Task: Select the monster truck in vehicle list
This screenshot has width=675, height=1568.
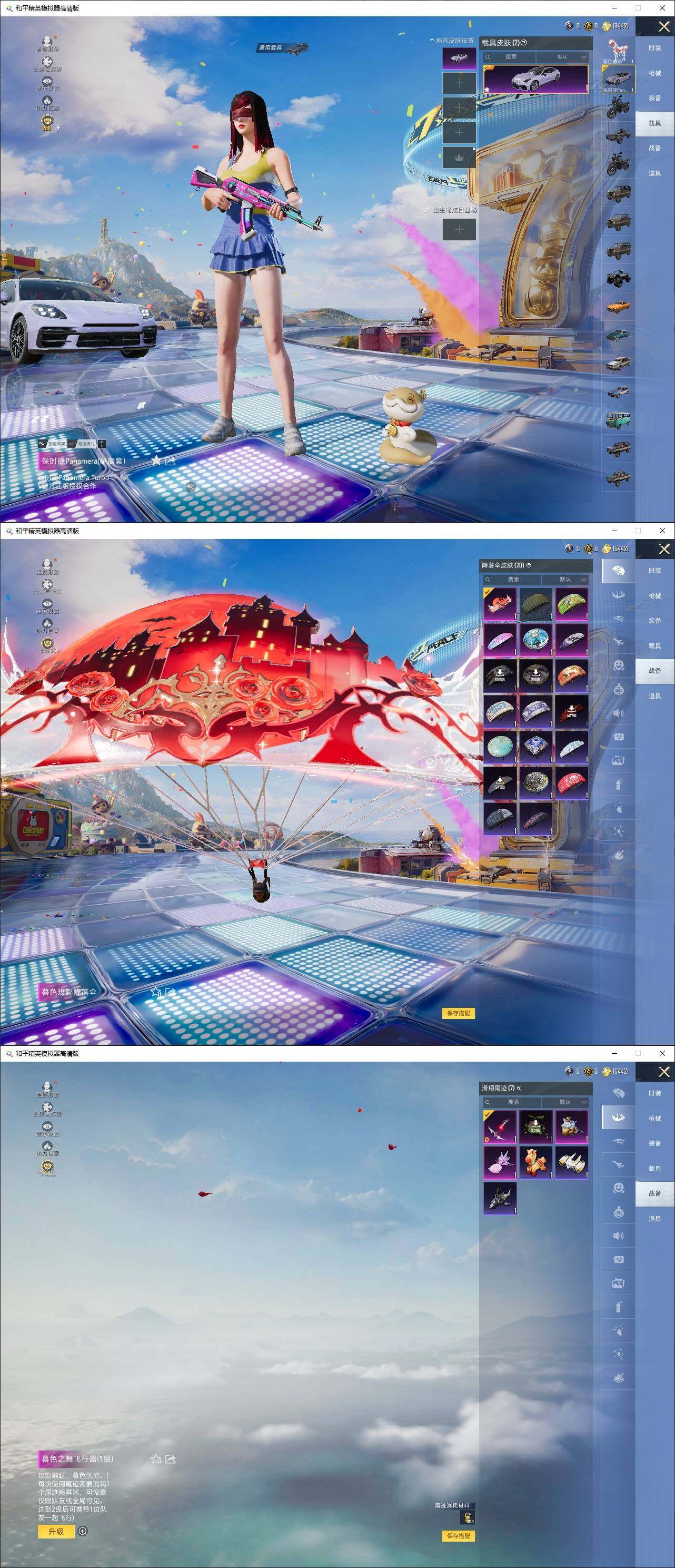Action: tap(618, 278)
